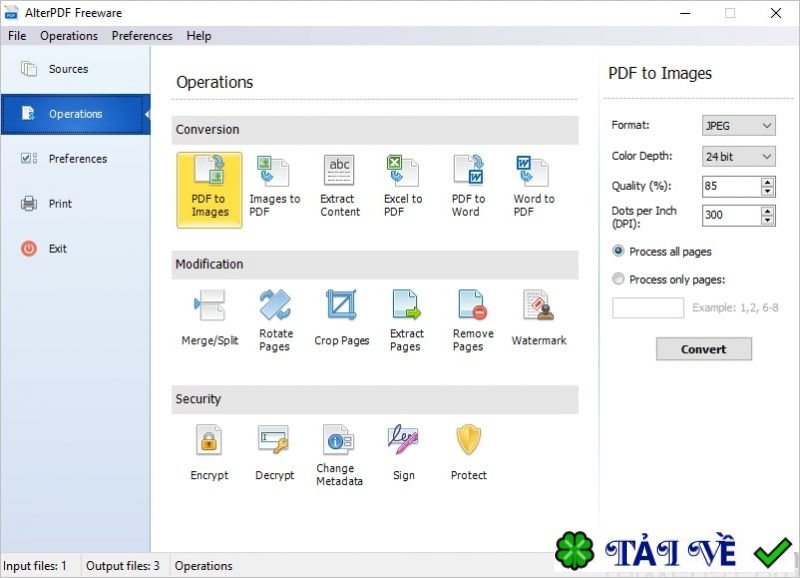Decrease the Dots per Inch value
800x578 pixels.
(x=767, y=220)
